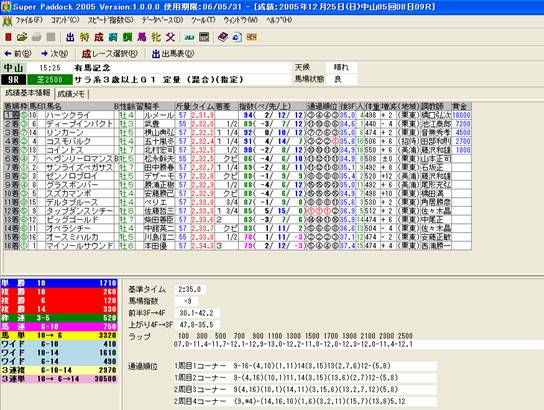Select horse name サンライズペガサス
The image size is (544, 410).
79,167
